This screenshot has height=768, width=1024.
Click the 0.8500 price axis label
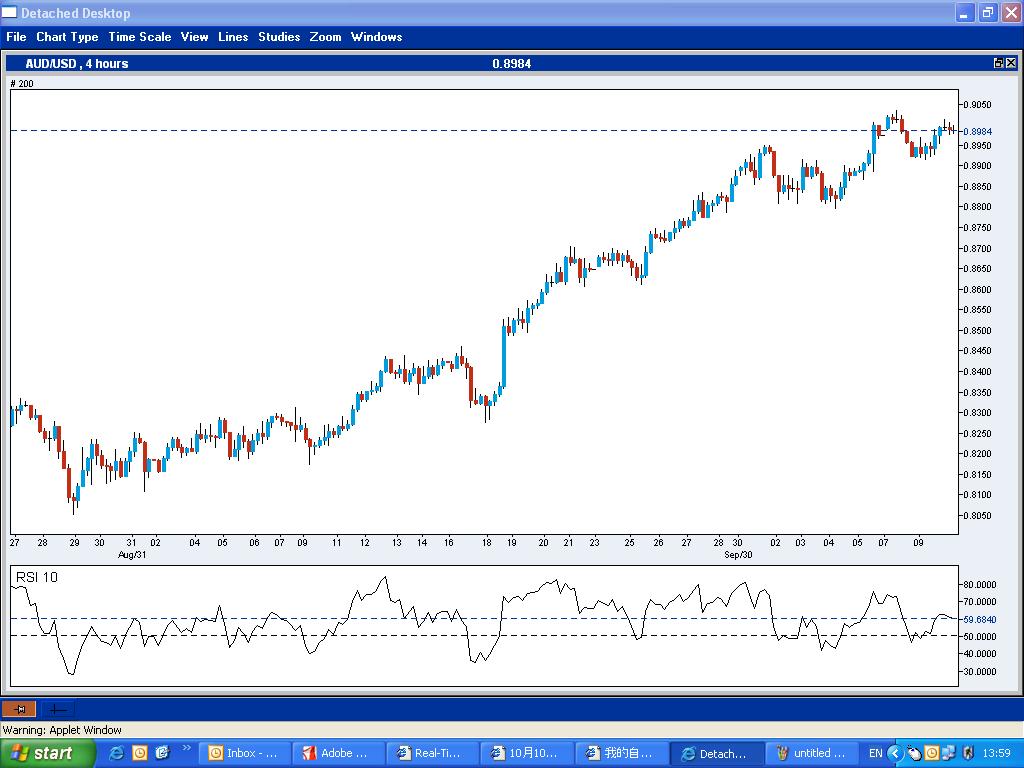coord(978,330)
